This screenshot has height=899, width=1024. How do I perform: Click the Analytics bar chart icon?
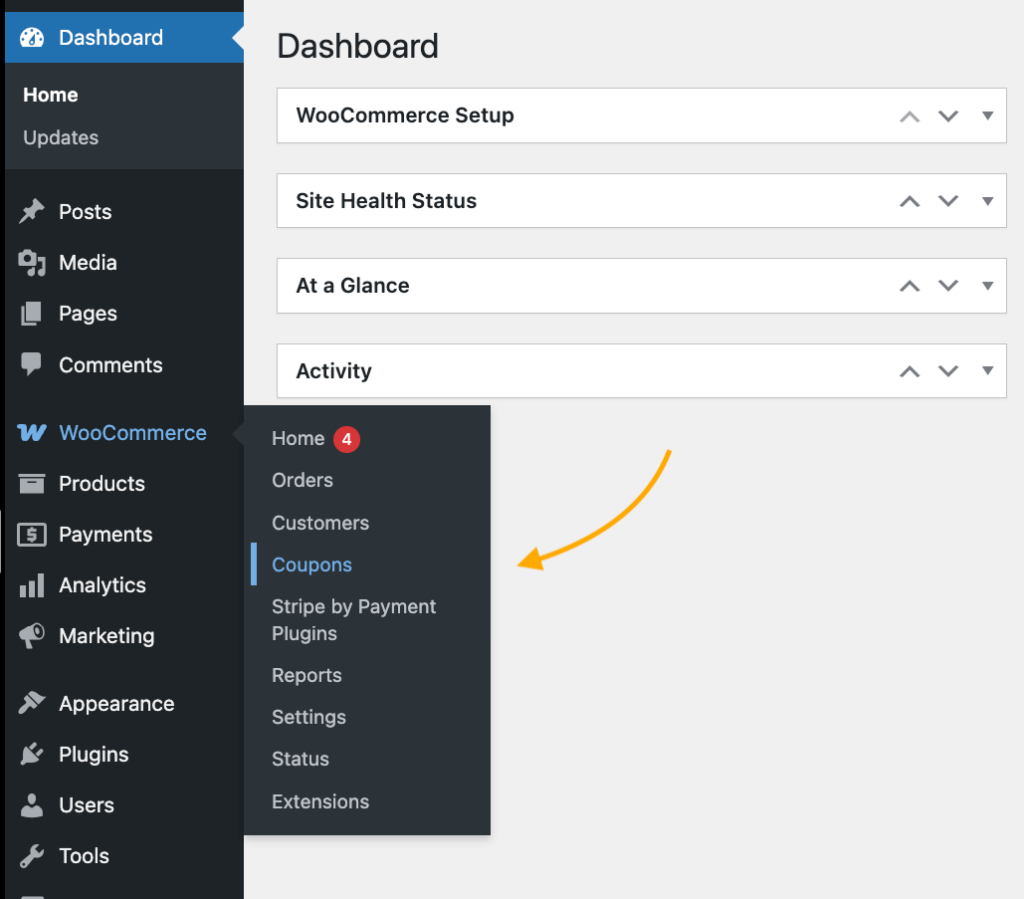point(32,586)
